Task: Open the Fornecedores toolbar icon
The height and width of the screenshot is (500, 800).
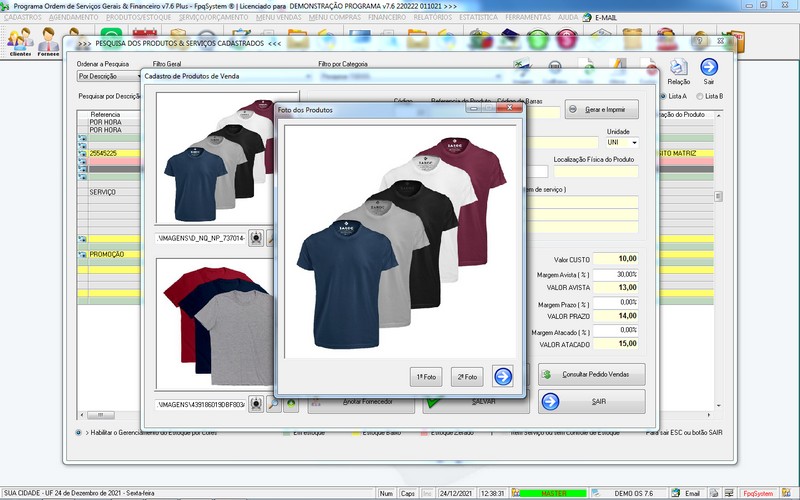Action: pyautogui.click(x=48, y=42)
